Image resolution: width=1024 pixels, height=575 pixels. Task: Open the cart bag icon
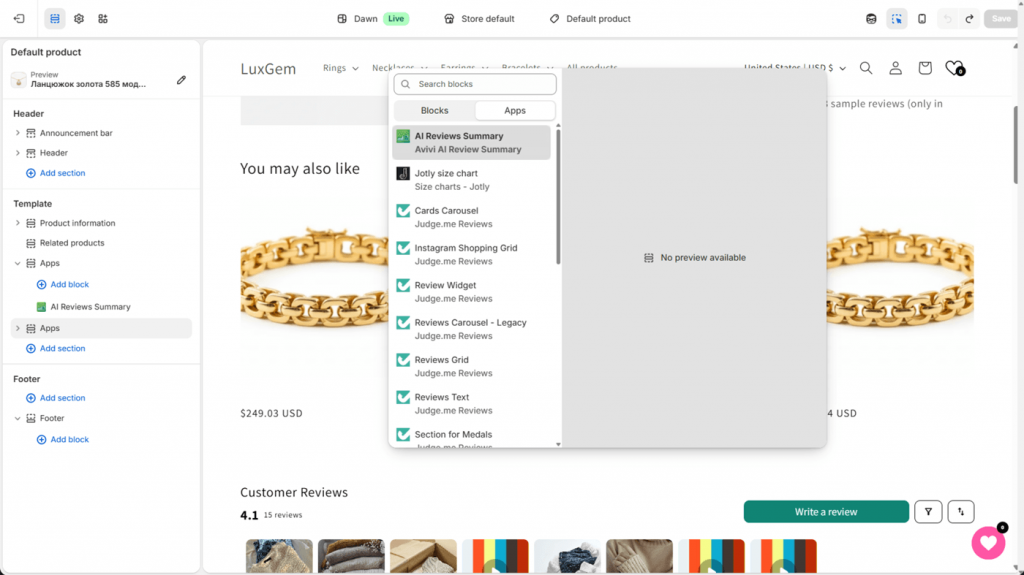click(x=925, y=68)
